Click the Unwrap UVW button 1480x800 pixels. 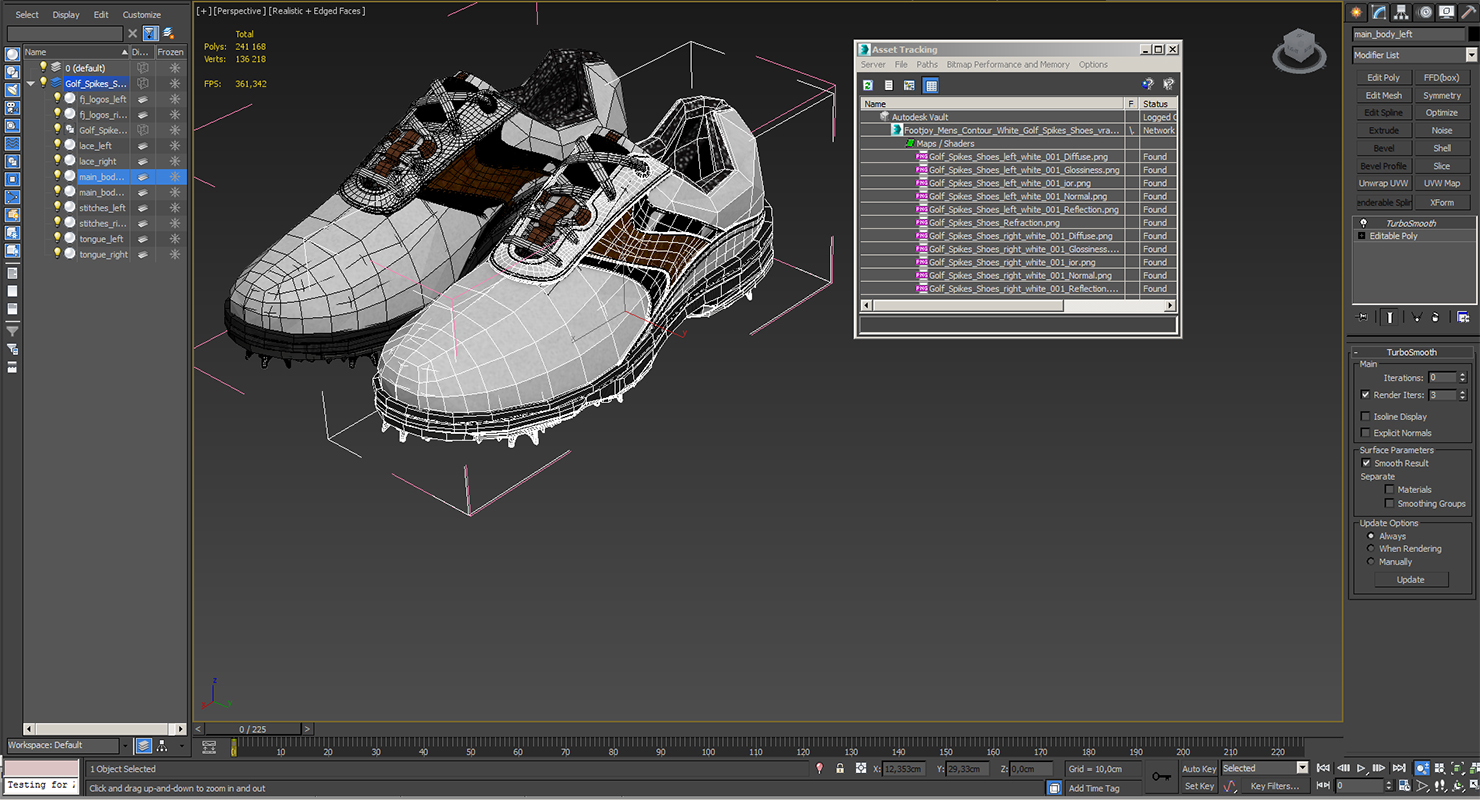click(x=1383, y=183)
